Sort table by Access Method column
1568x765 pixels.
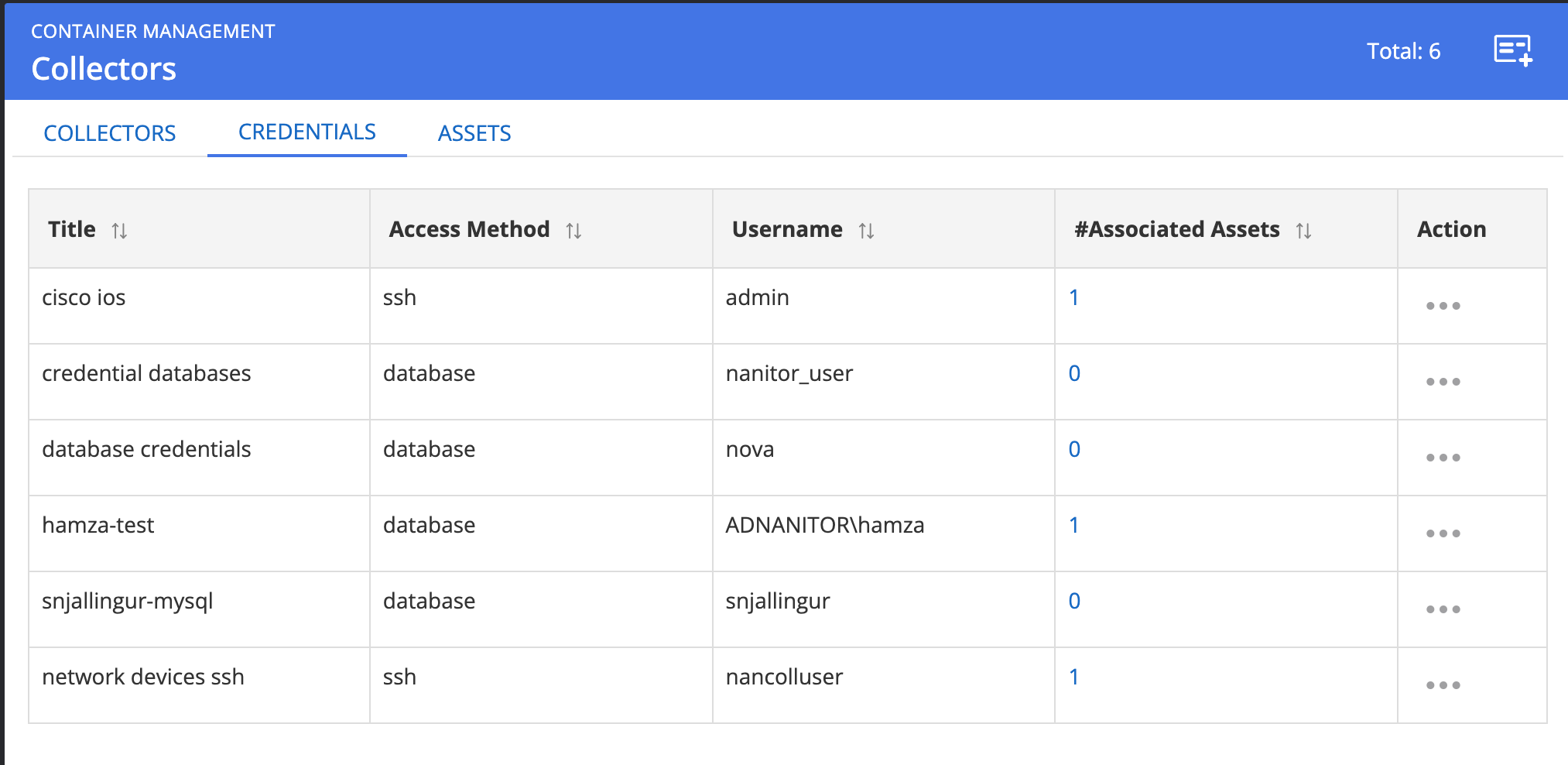[x=573, y=231]
